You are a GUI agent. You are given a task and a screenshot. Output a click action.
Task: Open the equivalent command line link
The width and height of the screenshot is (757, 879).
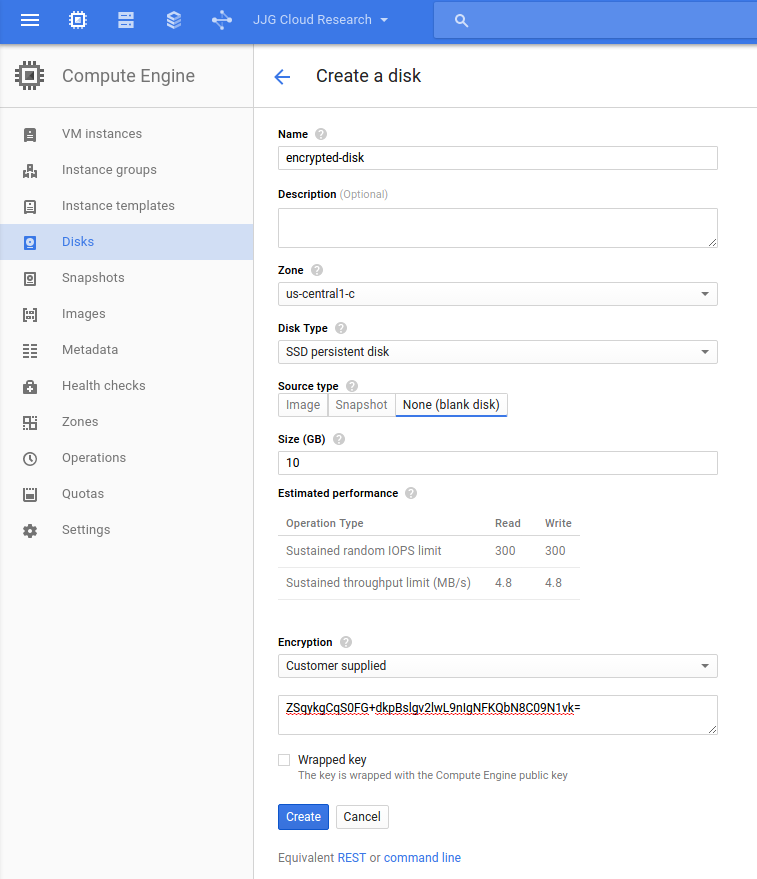tap(422, 857)
